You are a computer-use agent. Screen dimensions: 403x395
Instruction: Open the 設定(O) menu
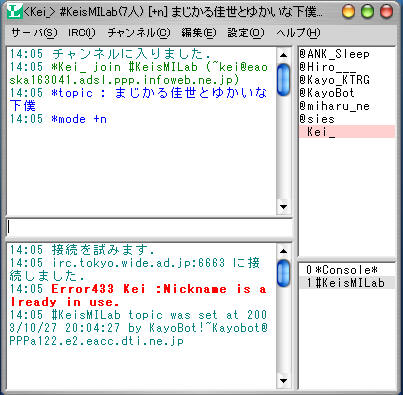pos(246,33)
